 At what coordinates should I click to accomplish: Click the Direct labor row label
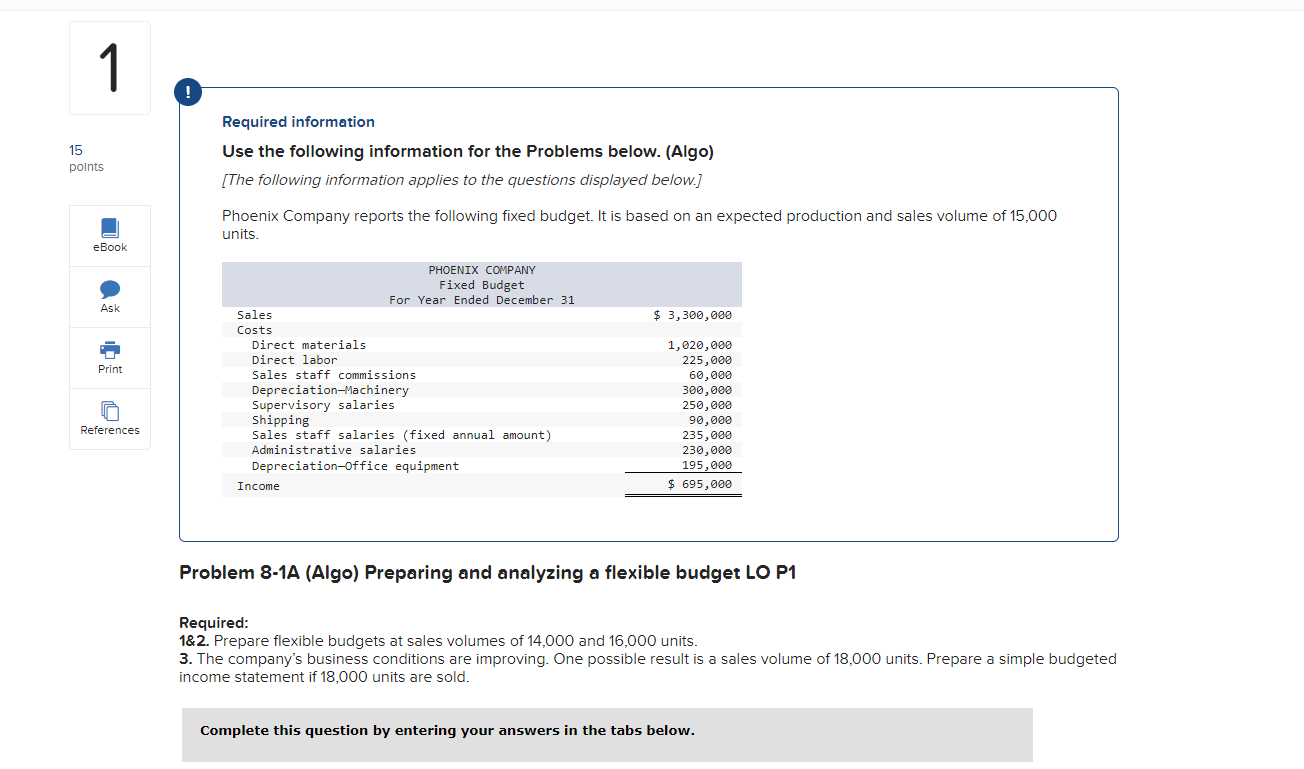(x=294, y=360)
